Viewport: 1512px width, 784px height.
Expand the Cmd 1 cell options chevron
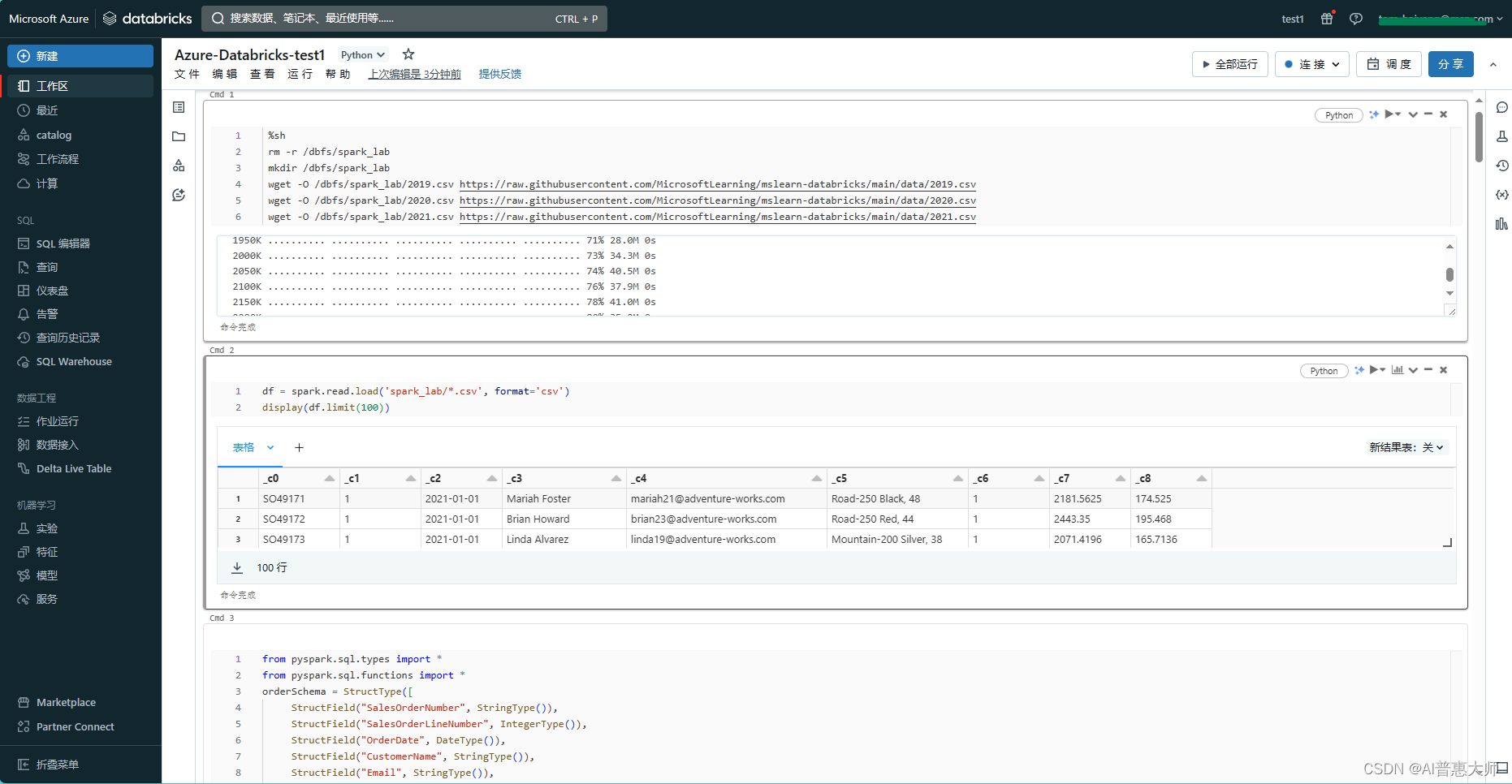1413,114
